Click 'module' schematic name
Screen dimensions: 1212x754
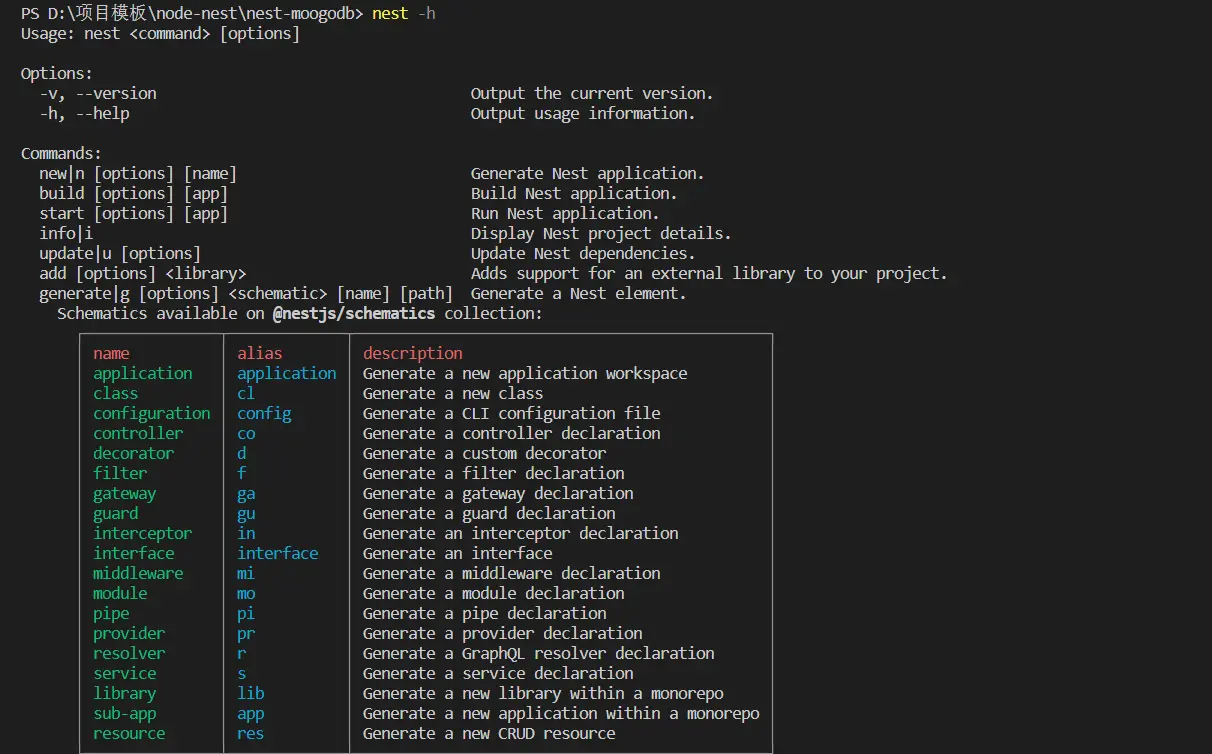coord(120,593)
